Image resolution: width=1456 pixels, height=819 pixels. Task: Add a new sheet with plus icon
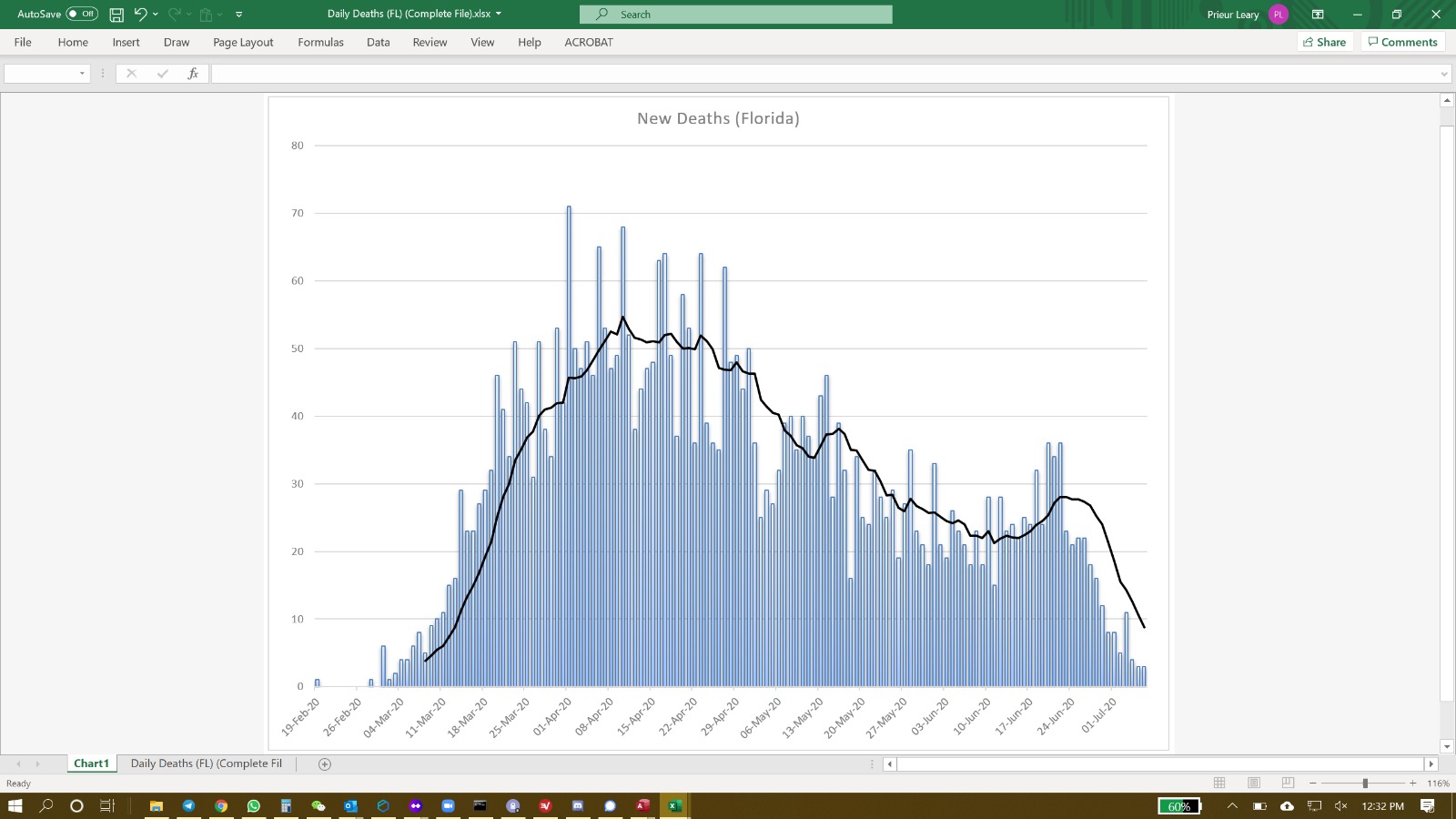click(x=325, y=764)
